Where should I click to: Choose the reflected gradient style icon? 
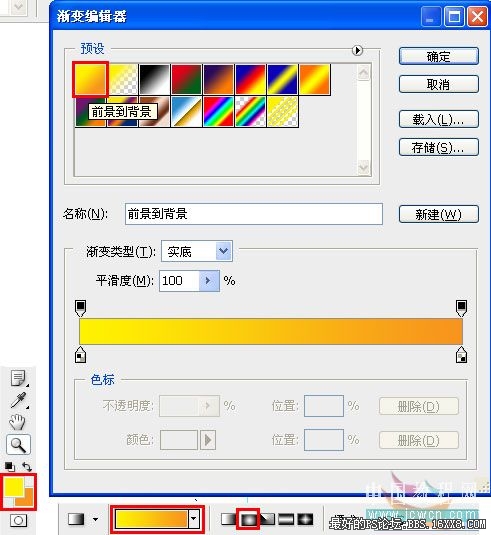(286, 519)
